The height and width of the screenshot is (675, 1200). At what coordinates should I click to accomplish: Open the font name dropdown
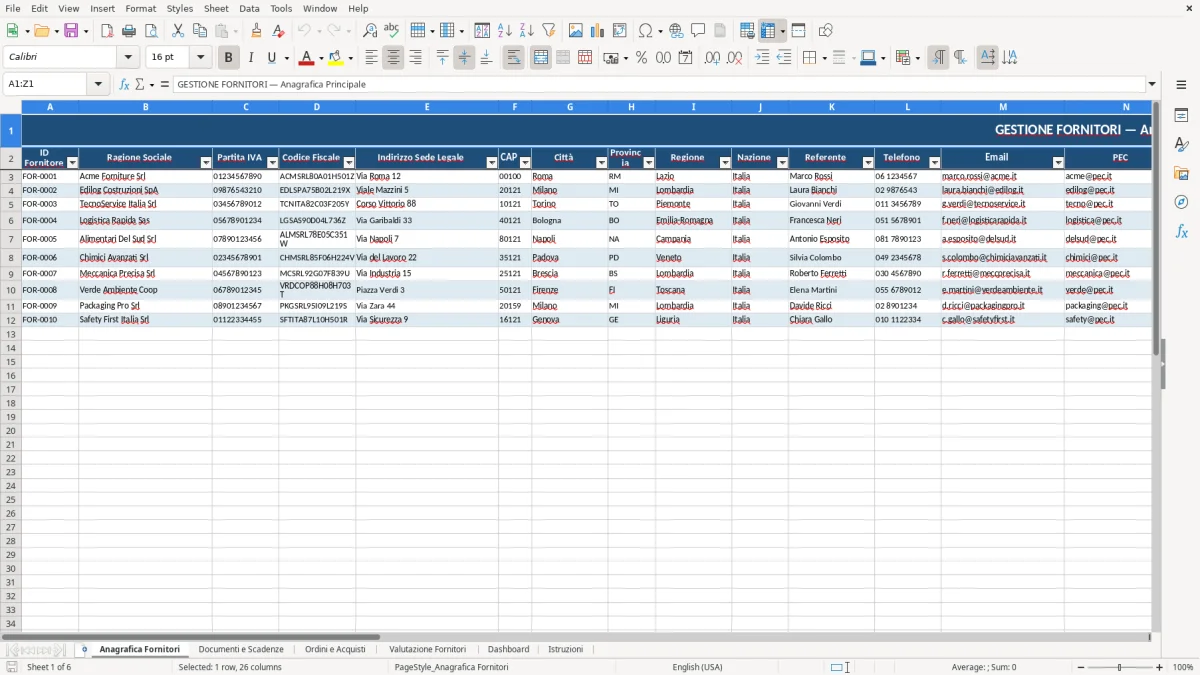(128, 58)
